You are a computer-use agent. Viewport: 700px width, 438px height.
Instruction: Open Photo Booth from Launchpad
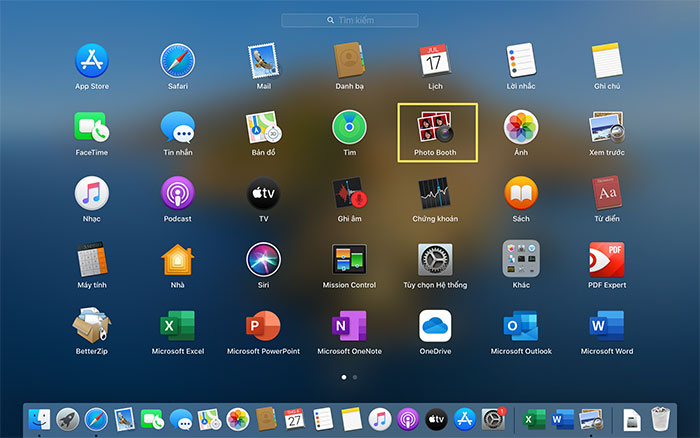tap(435, 127)
